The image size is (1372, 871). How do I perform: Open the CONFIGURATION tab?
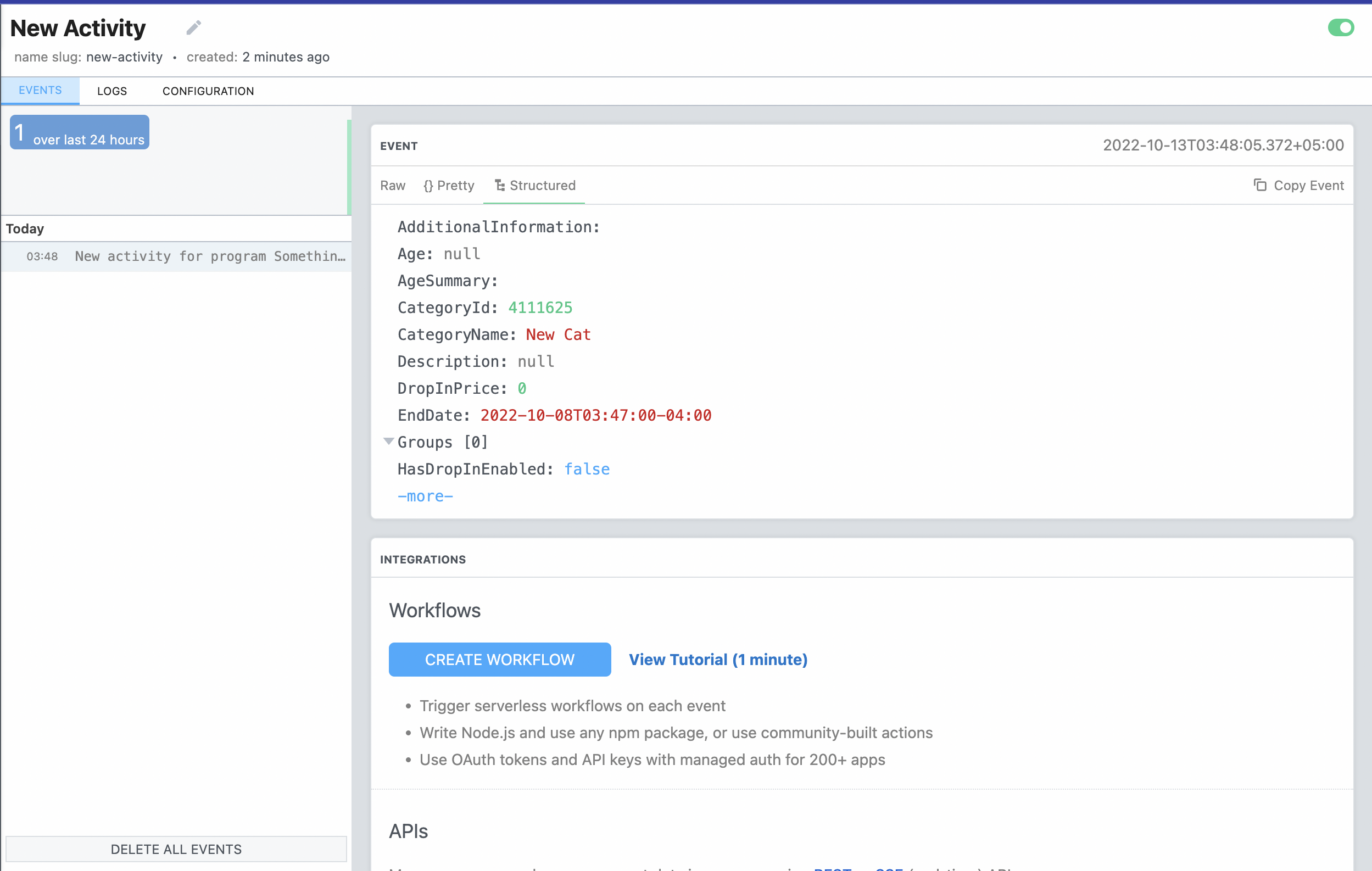click(x=208, y=91)
